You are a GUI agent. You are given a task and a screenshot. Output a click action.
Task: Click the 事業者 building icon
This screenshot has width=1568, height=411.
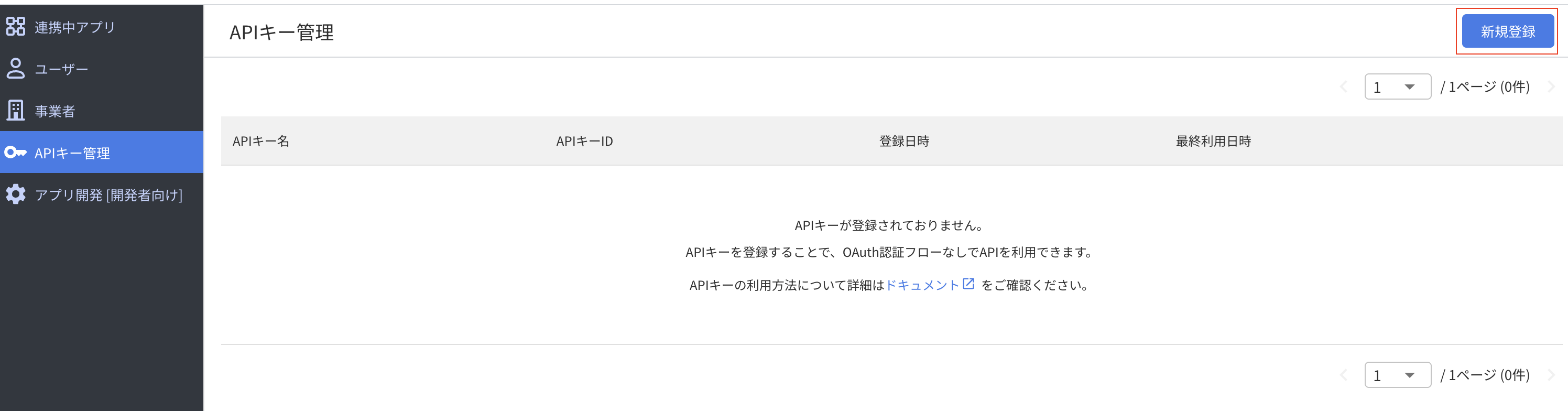click(x=16, y=110)
